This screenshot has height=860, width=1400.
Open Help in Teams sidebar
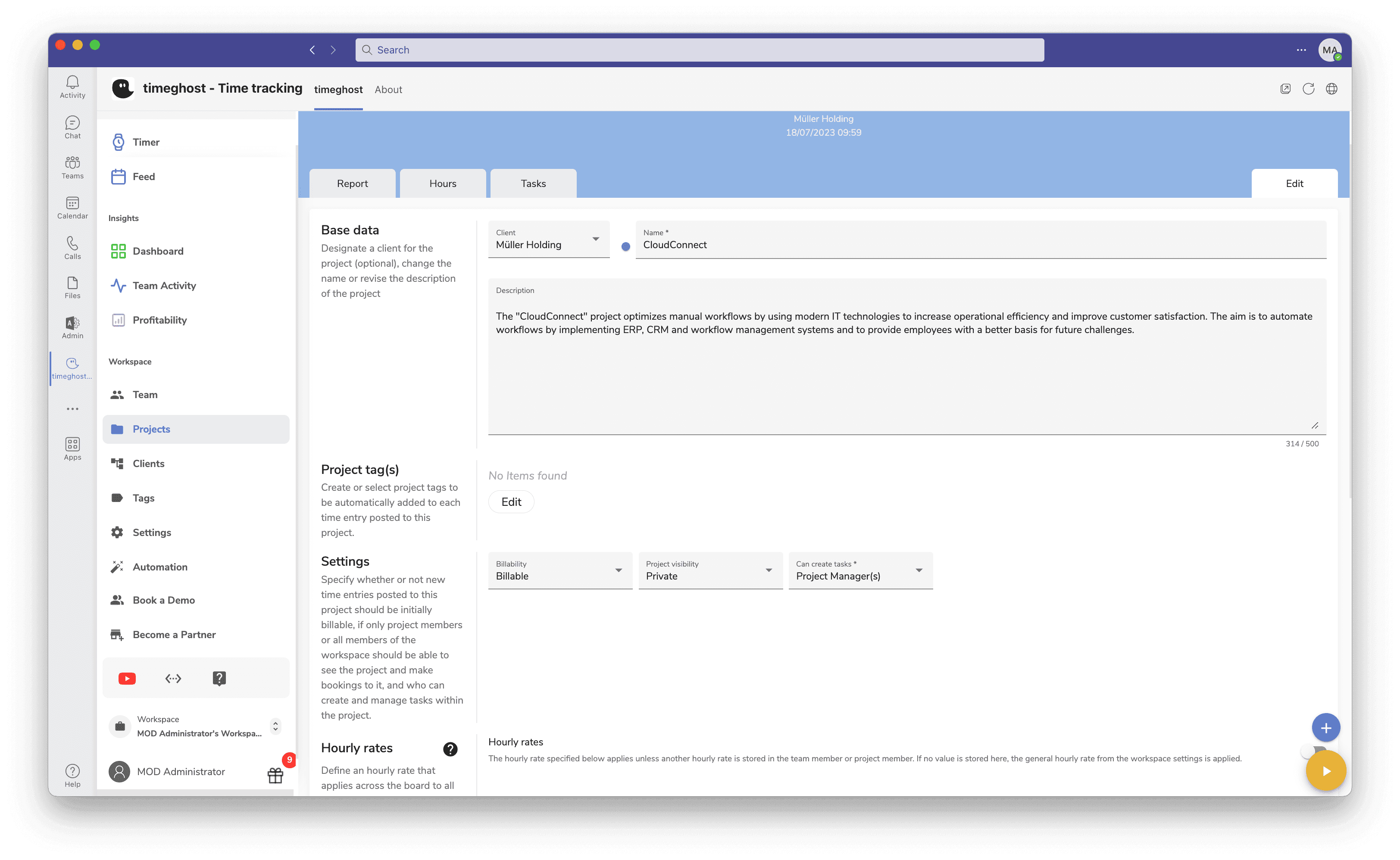pyautogui.click(x=72, y=776)
